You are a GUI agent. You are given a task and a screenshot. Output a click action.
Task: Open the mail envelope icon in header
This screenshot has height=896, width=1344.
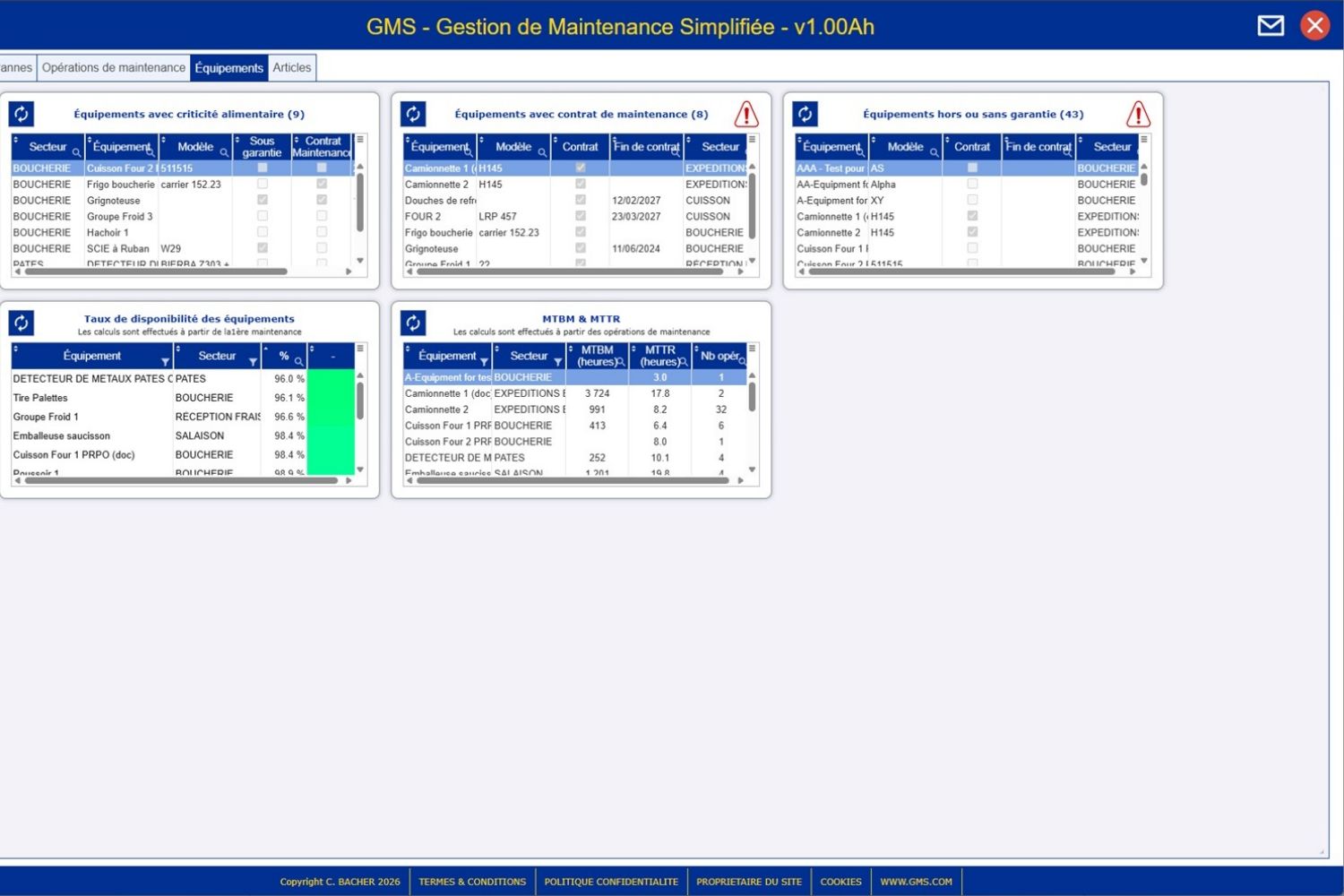pos(1270,25)
